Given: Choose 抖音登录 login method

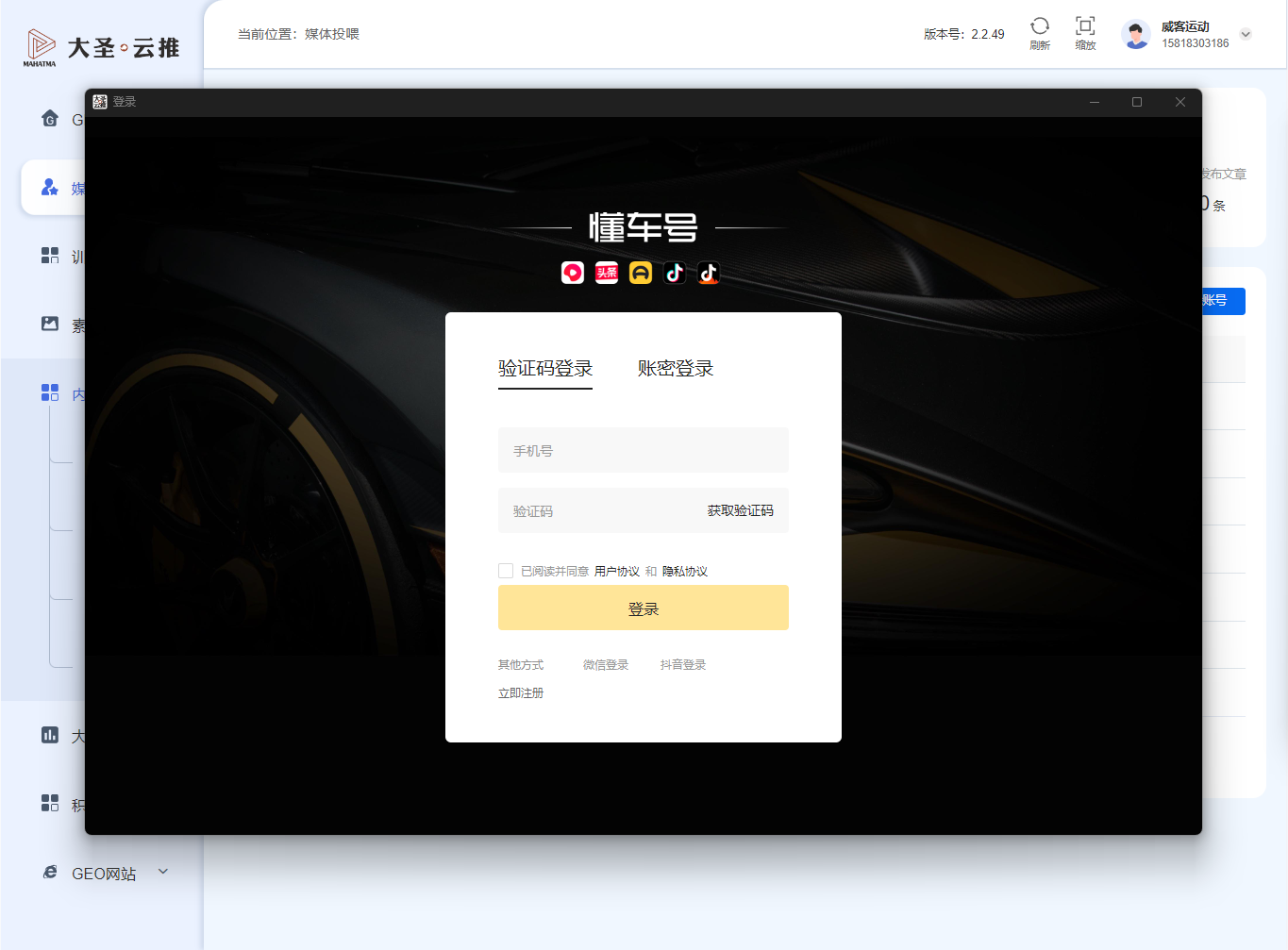Looking at the screenshot, I should click(683, 665).
